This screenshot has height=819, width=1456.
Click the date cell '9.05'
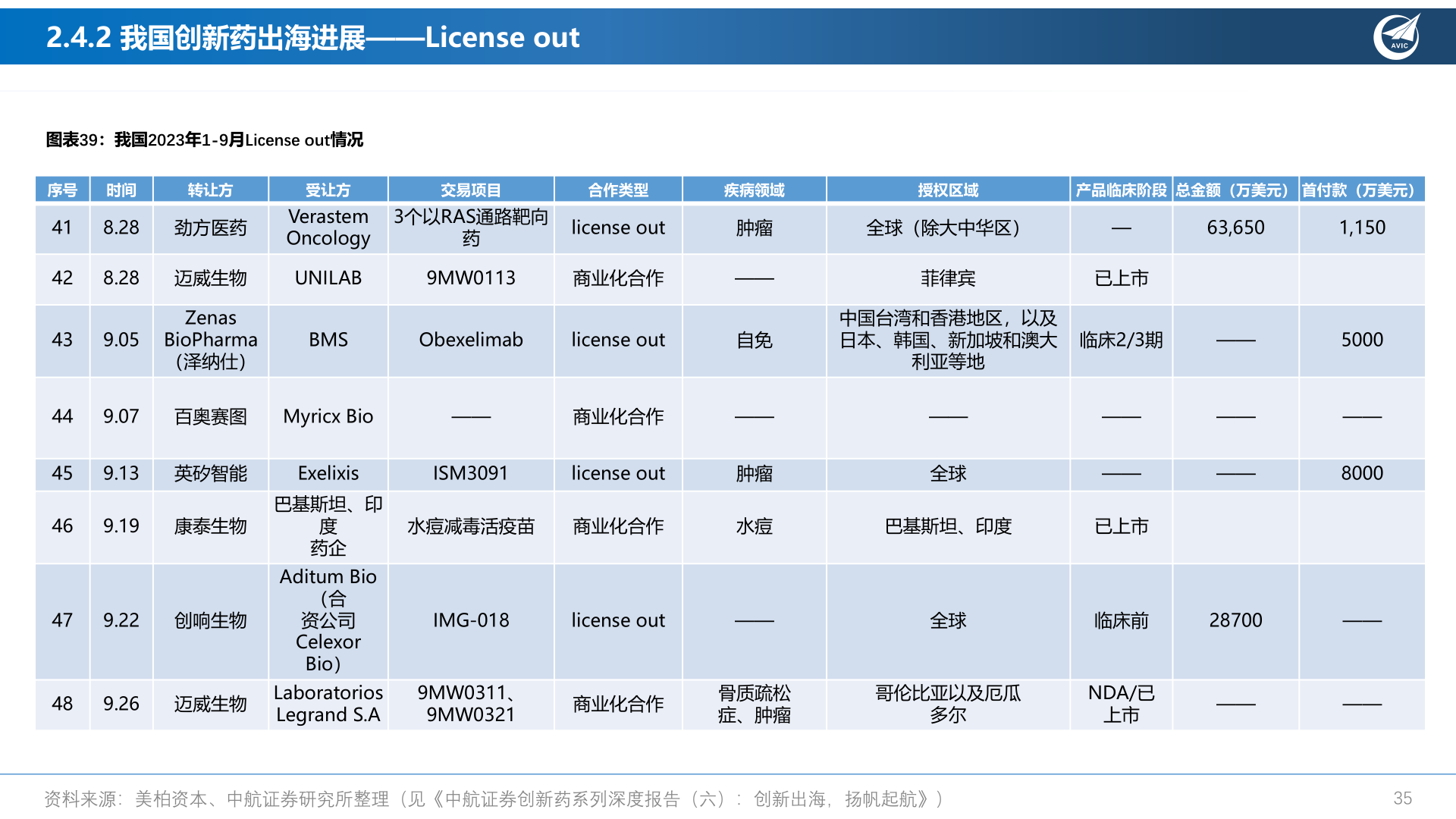click(x=121, y=340)
